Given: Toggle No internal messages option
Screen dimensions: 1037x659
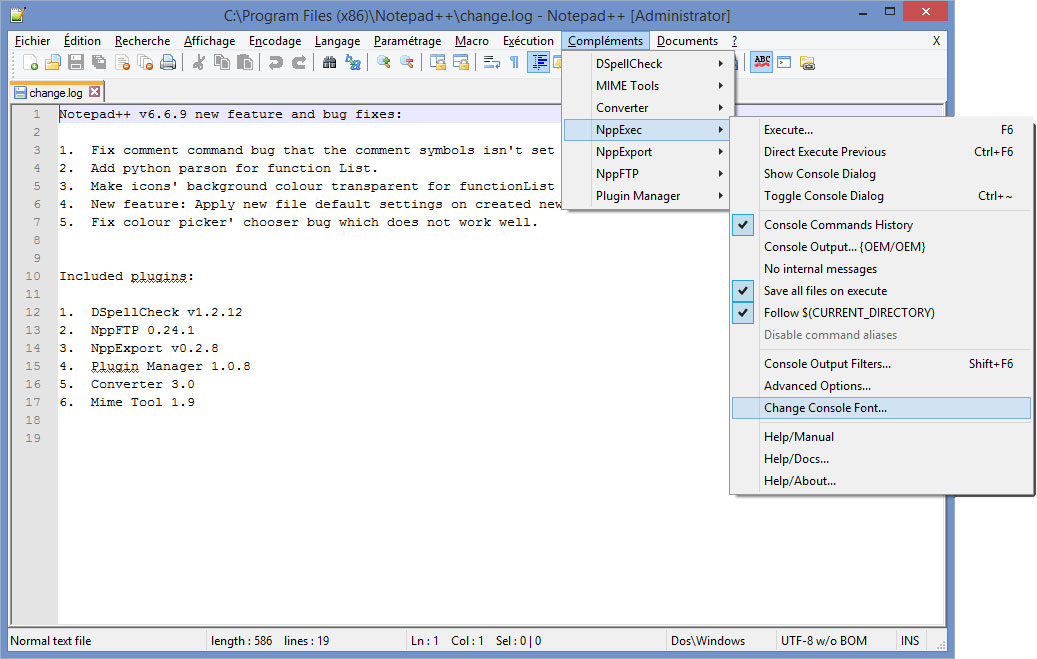Looking at the screenshot, I should click(881, 269).
